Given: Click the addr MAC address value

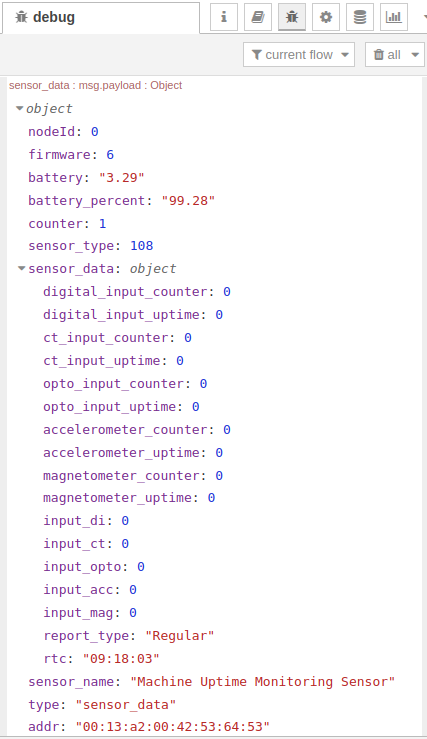Looking at the screenshot, I should (172, 726).
